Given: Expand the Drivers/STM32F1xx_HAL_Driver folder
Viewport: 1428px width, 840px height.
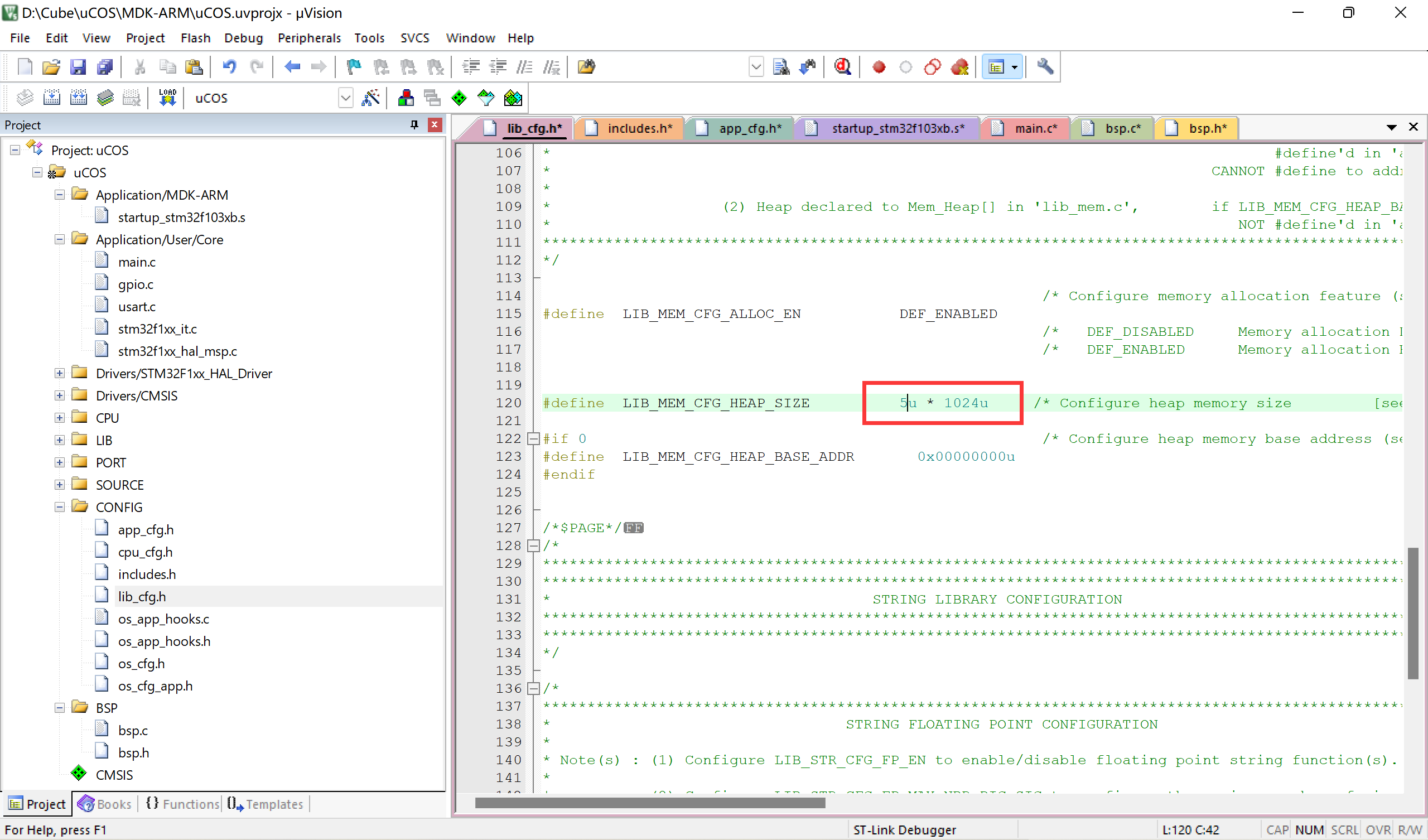Looking at the screenshot, I should pyautogui.click(x=60, y=373).
